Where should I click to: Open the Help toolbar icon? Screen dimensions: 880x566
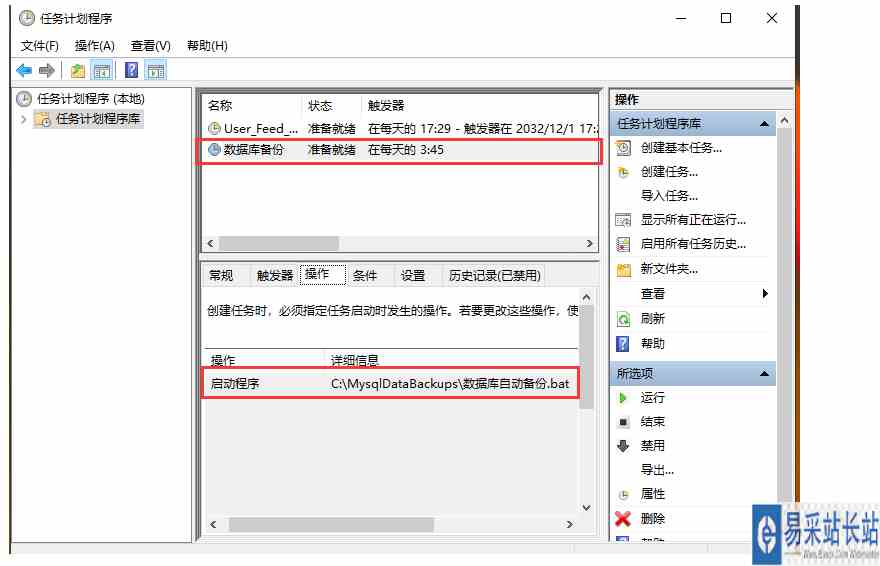click(131, 70)
